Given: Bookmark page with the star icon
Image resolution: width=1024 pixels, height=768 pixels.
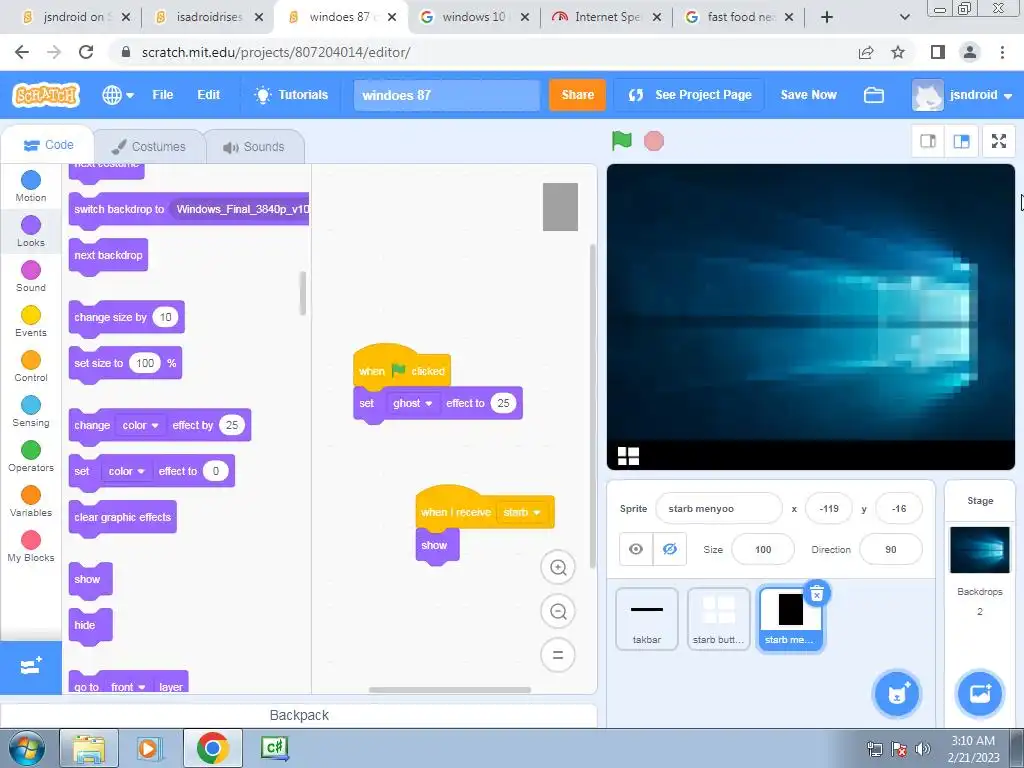Looking at the screenshot, I should [898, 52].
